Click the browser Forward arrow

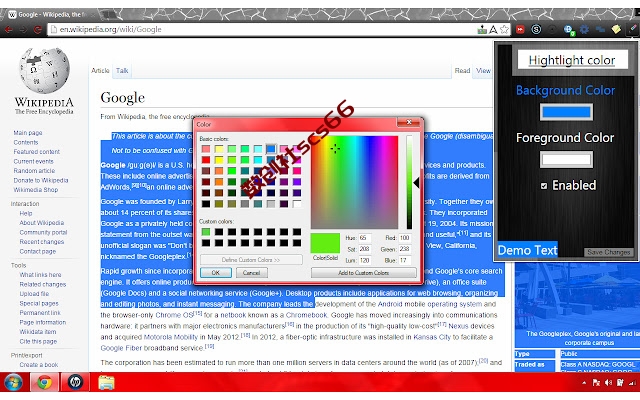(x=23, y=29)
